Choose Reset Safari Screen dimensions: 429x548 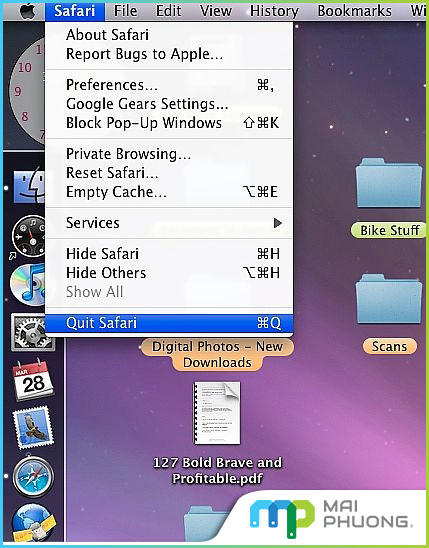(169, 173)
